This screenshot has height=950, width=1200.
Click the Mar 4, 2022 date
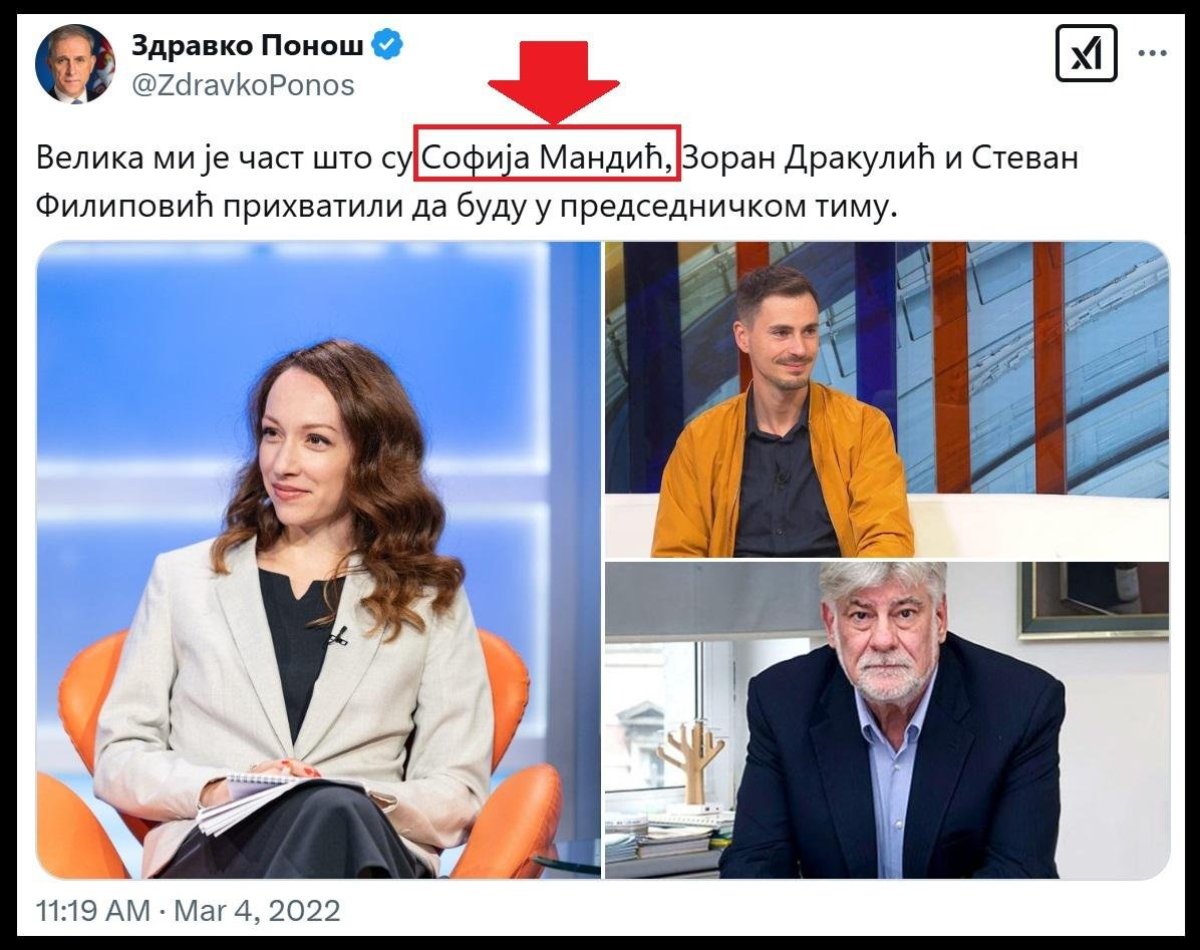tap(257, 911)
